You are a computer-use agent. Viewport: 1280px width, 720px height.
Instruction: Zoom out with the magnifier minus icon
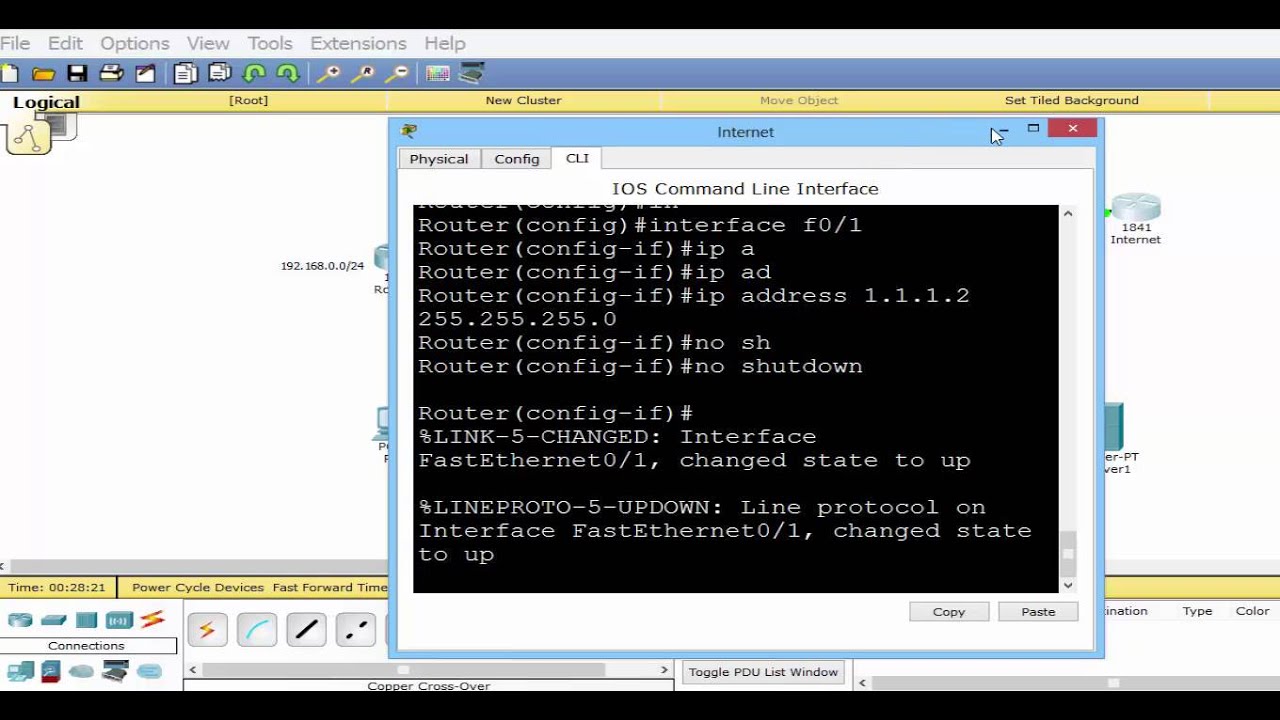pos(397,73)
